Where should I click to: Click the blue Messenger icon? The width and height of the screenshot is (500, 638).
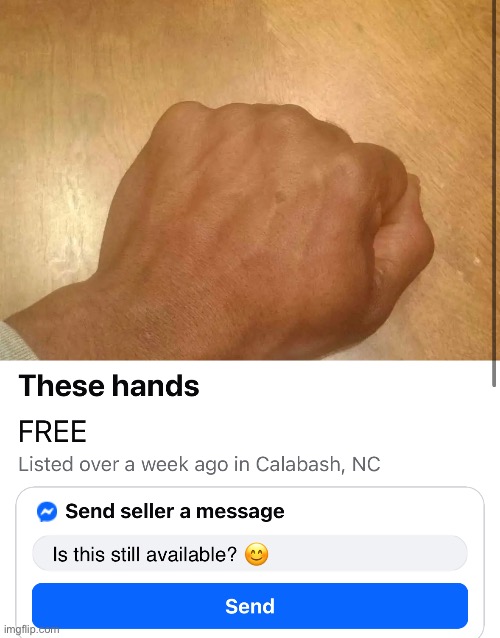tap(47, 511)
